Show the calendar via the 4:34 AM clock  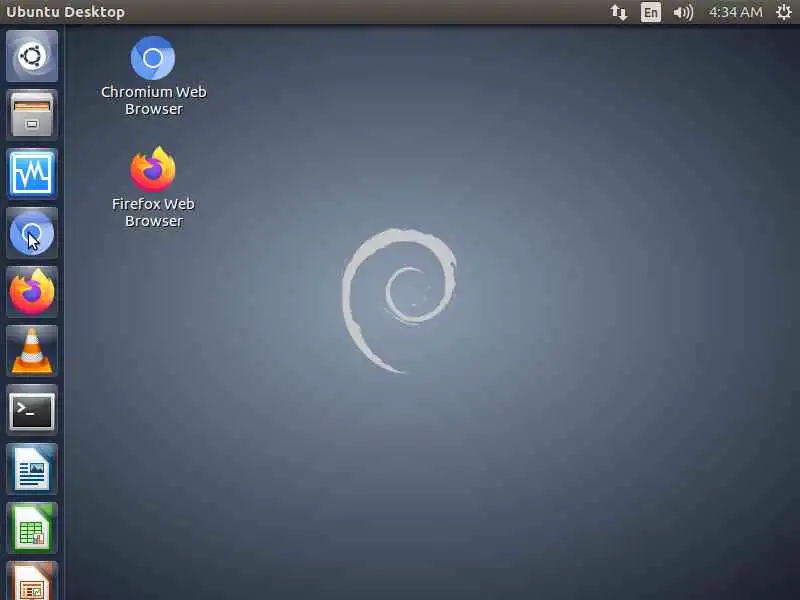pos(736,12)
